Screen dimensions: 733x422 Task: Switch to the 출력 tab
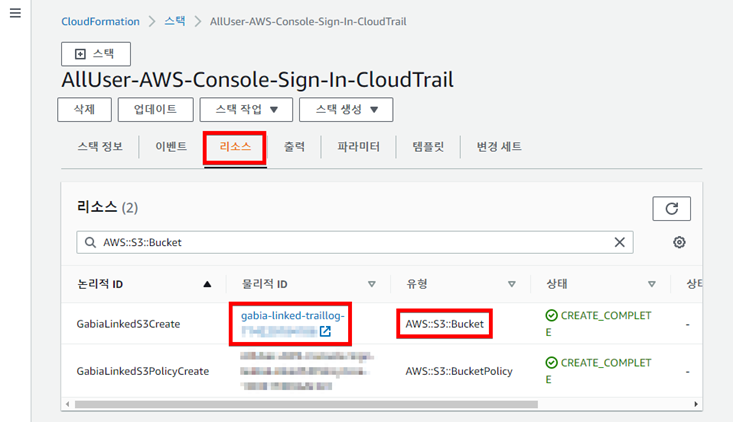(294, 147)
